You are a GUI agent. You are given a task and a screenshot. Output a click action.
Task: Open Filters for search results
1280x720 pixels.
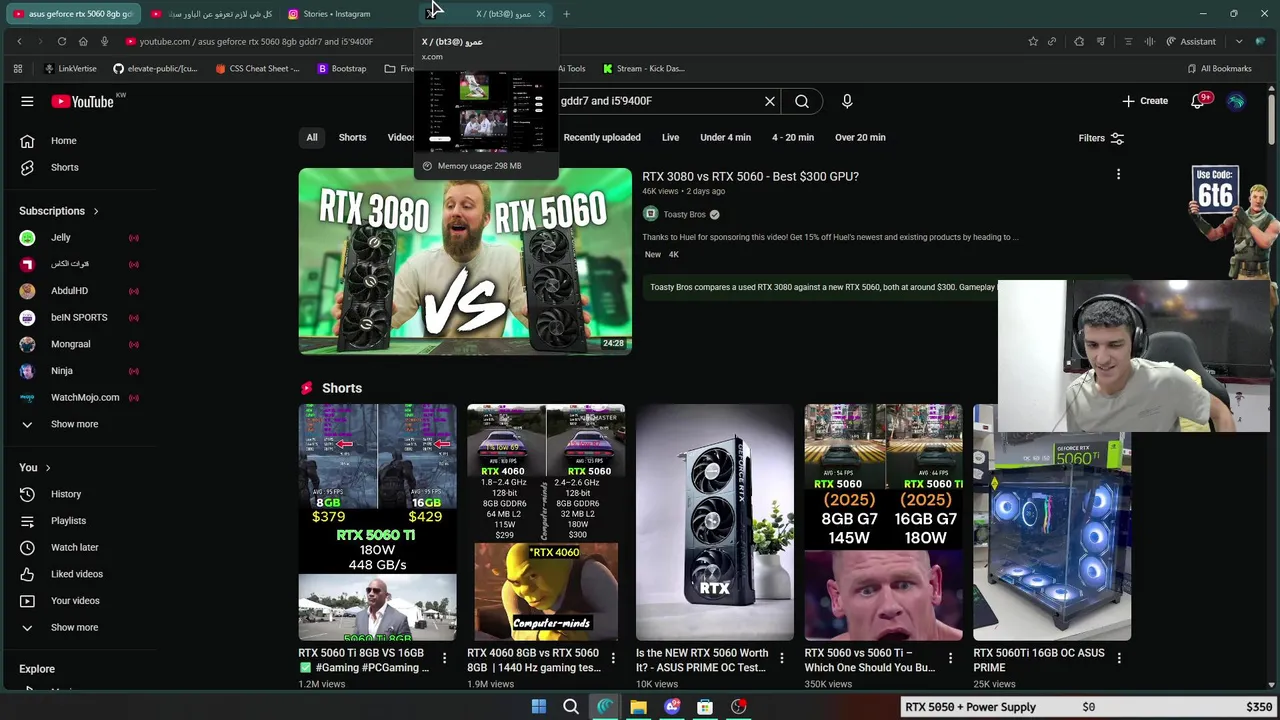click(1101, 138)
